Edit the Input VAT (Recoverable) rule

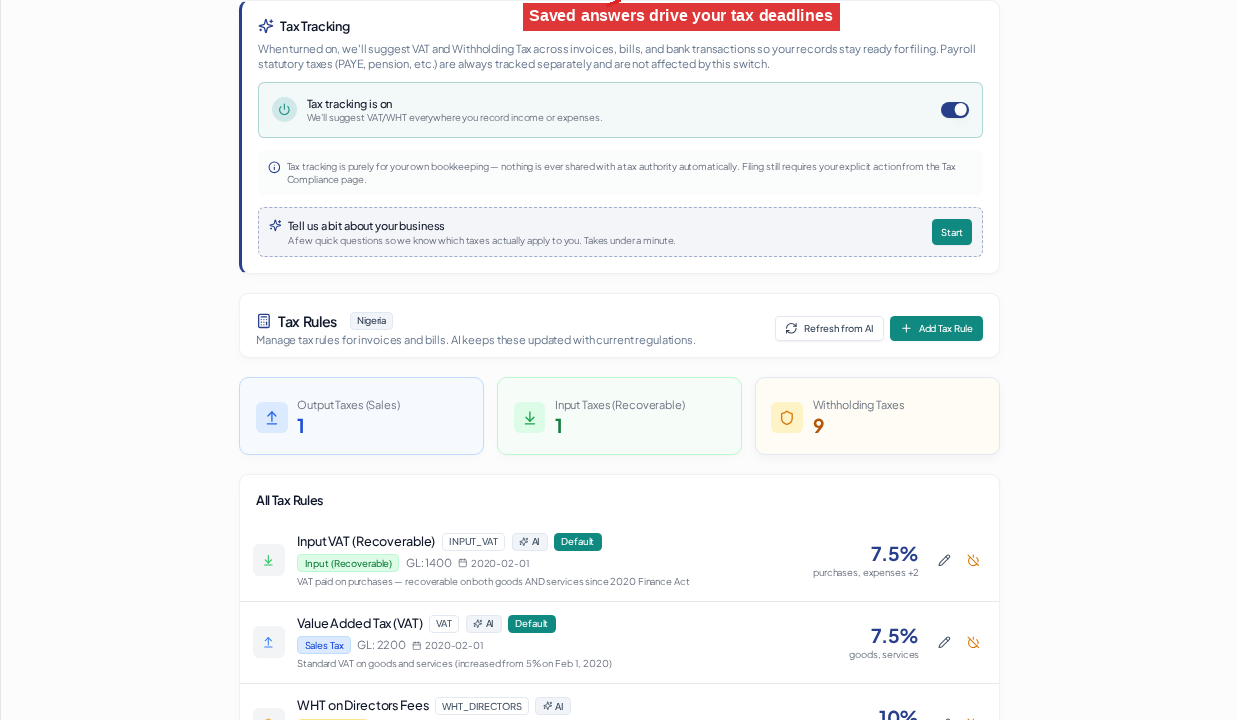[x=944, y=560]
